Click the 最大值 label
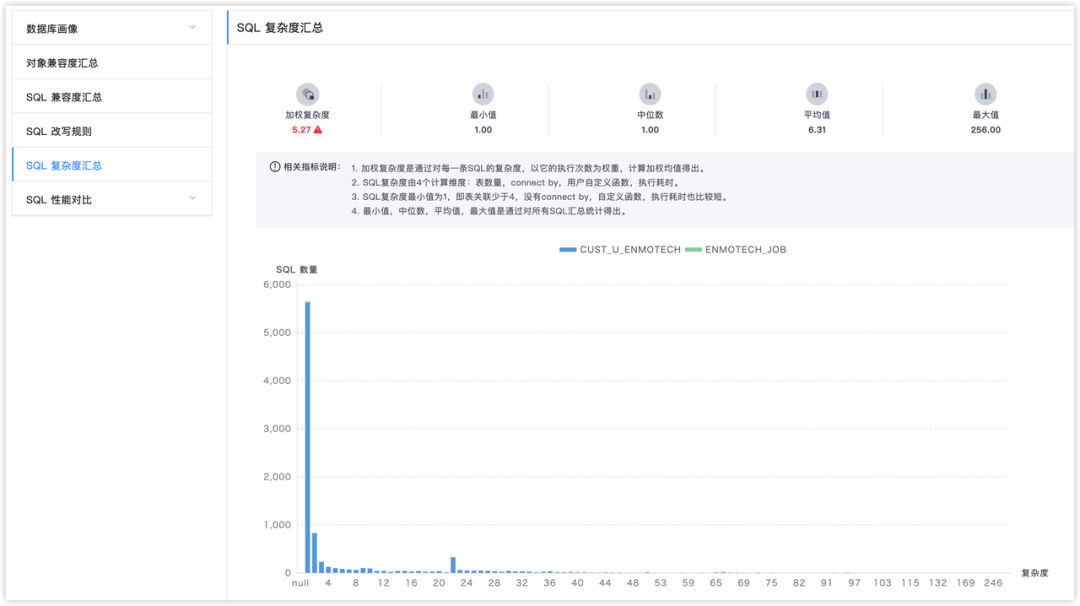Image resolution: width=1080 pixels, height=606 pixels. (x=986, y=115)
